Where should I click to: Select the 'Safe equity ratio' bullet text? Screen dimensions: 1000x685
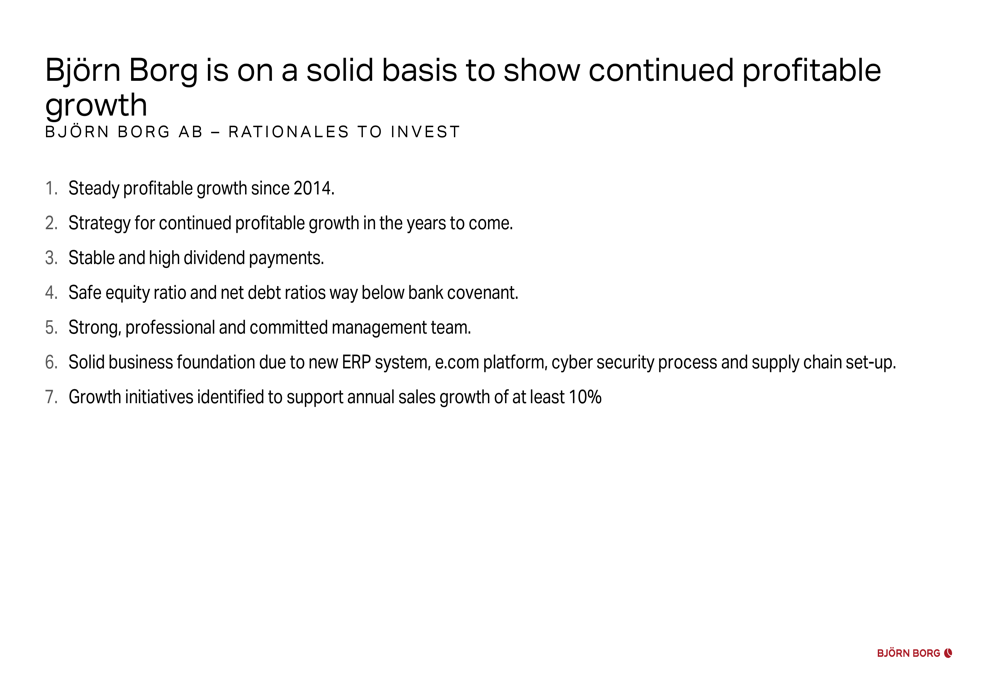(293, 293)
